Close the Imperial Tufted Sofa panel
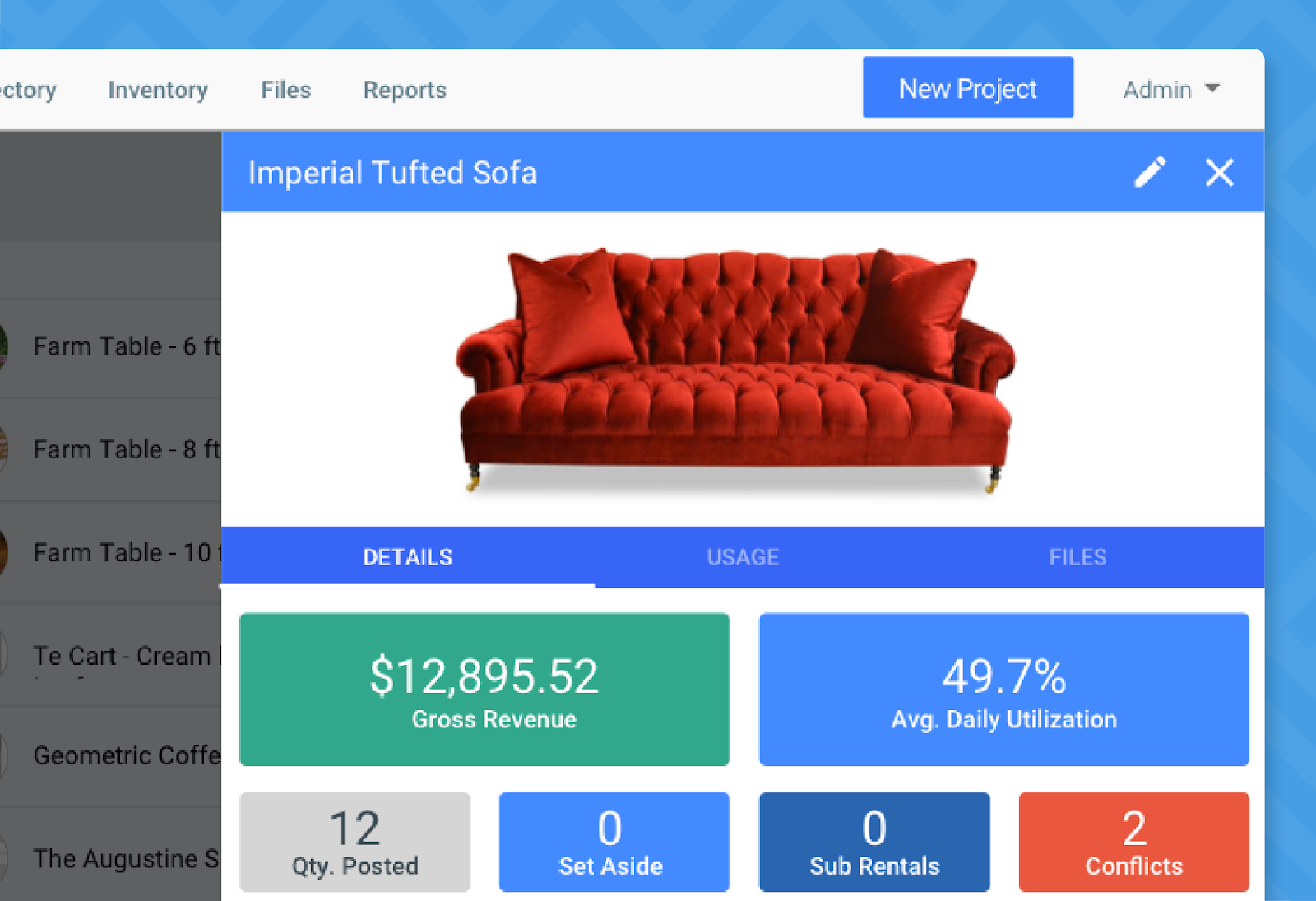This screenshot has width=1316, height=901. pyautogui.click(x=1219, y=173)
